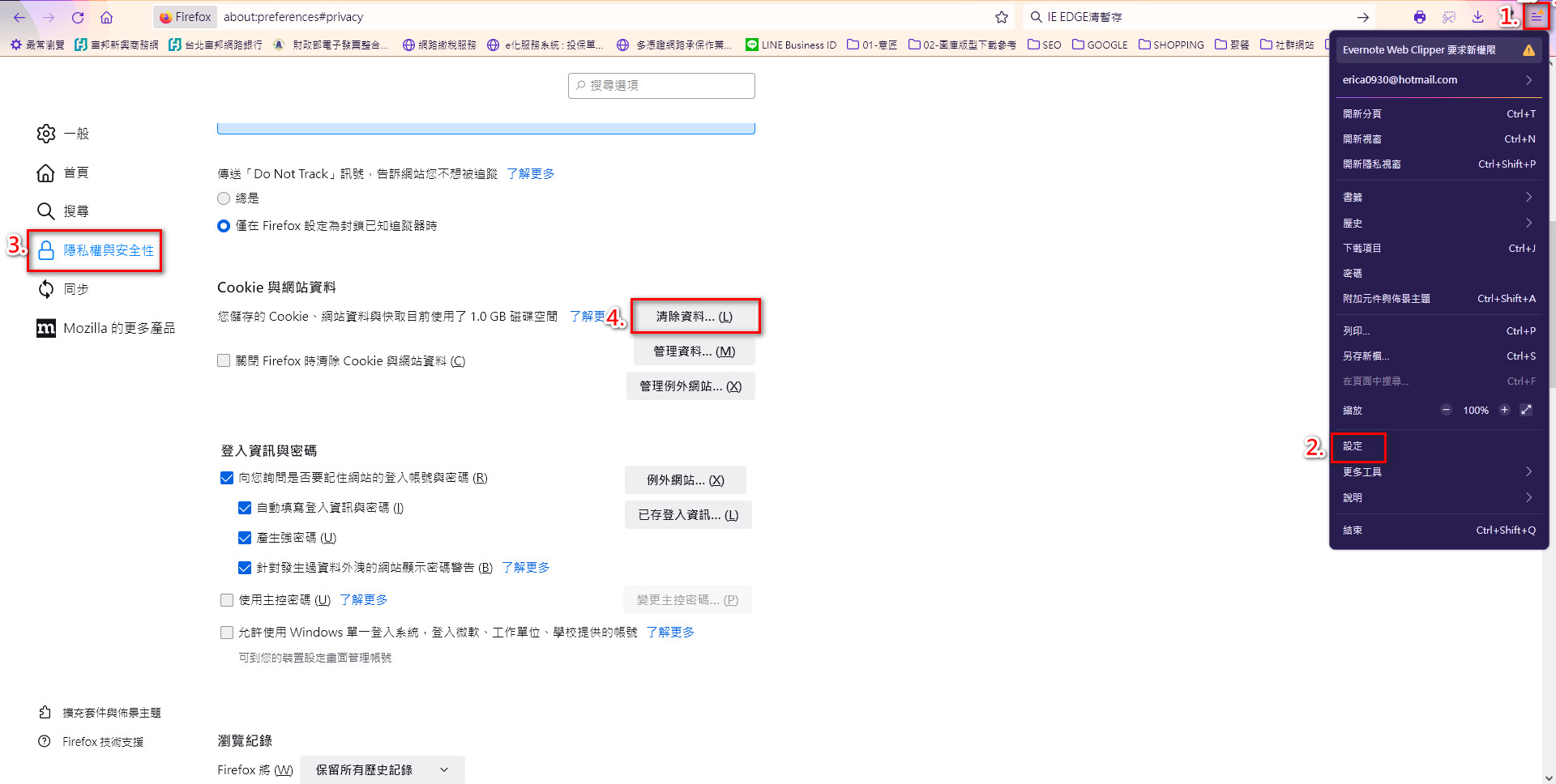The width and height of the screenshot is (1556, 784).
Task: Open SEO bookmark folder
Action: (x=1044, y=45)
